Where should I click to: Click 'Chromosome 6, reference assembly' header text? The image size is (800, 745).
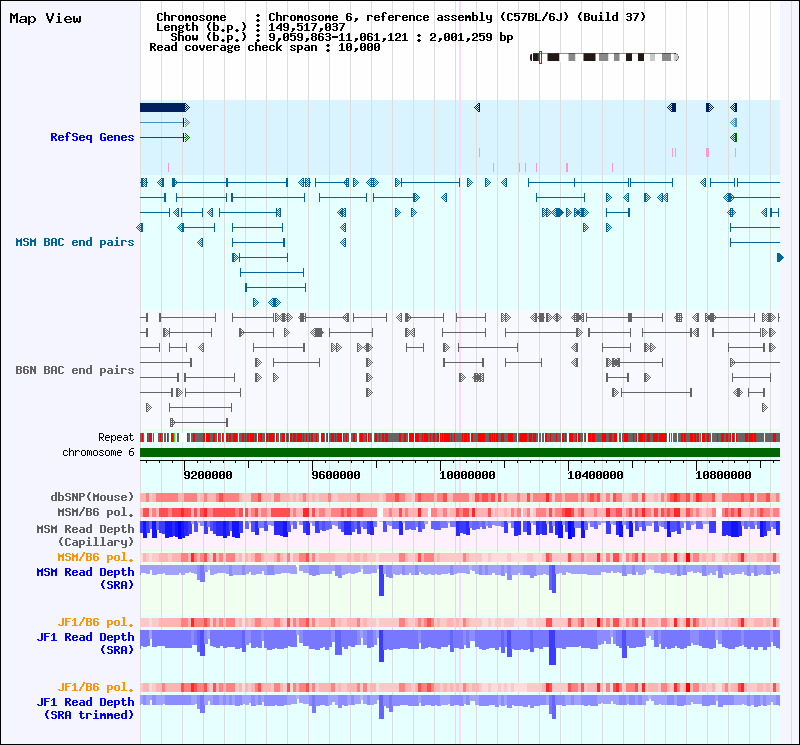pos(381,17)
